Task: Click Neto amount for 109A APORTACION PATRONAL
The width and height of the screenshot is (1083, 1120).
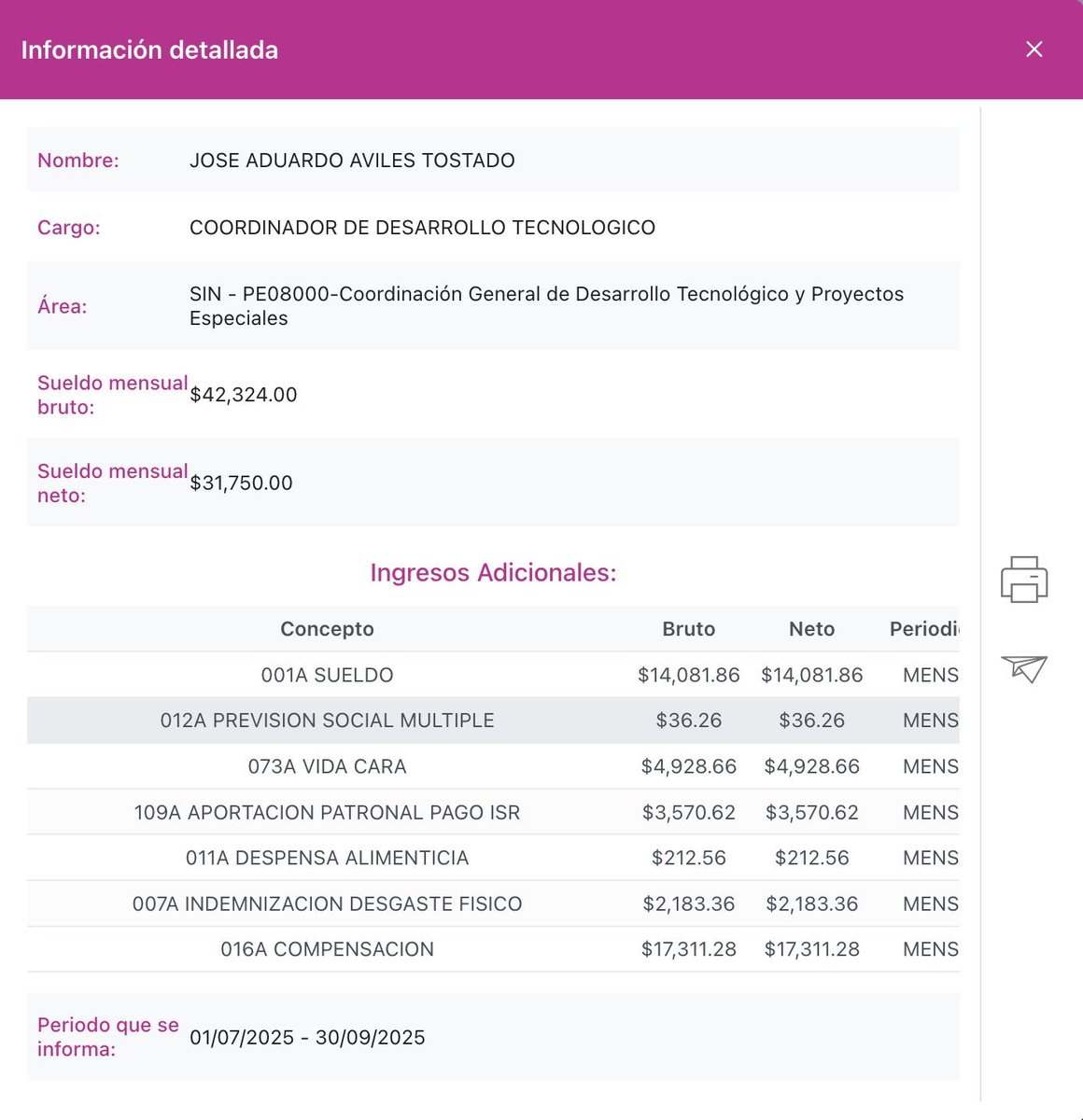Action: (812, 812)
